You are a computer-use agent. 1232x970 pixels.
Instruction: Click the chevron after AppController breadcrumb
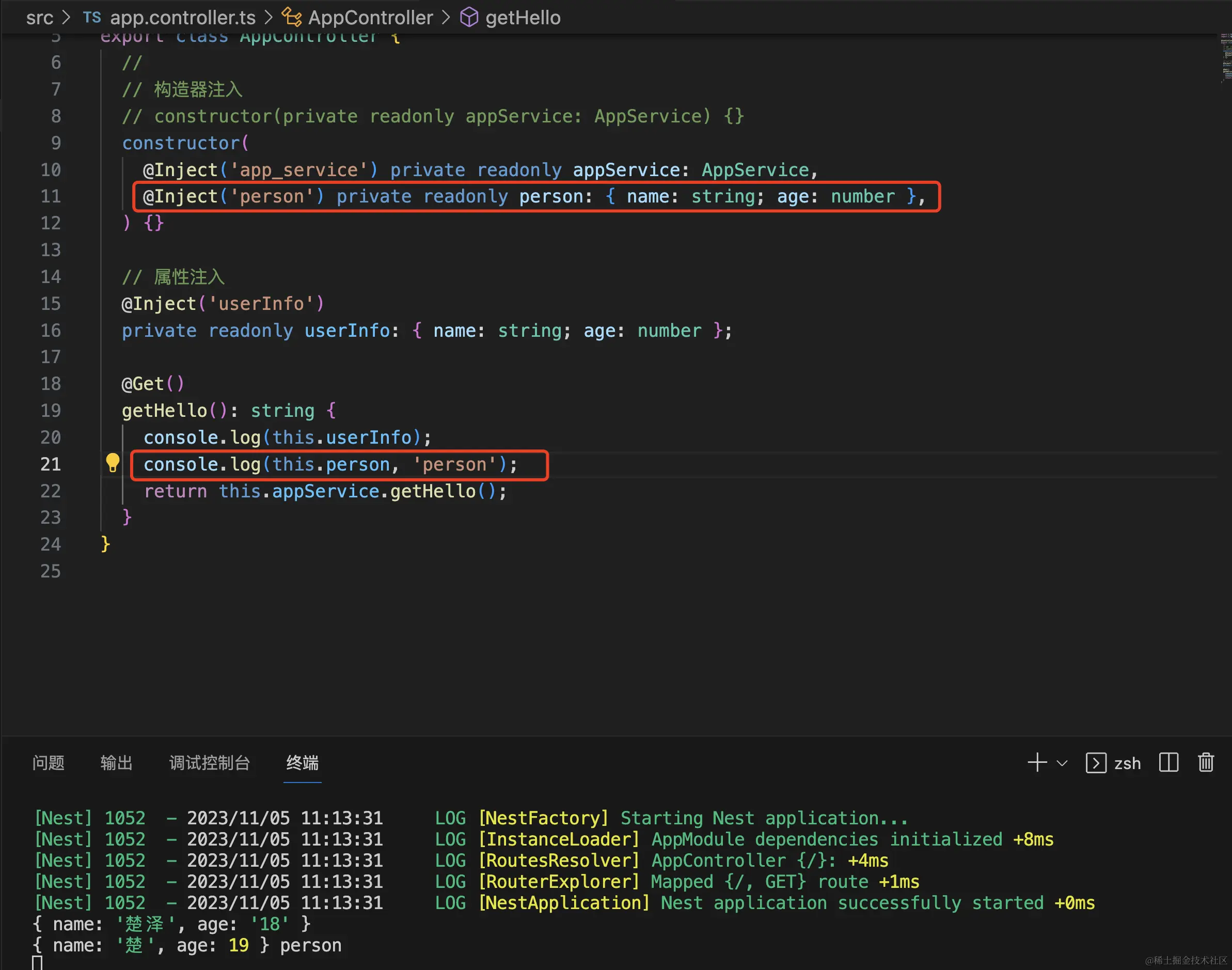coord(446,17)
